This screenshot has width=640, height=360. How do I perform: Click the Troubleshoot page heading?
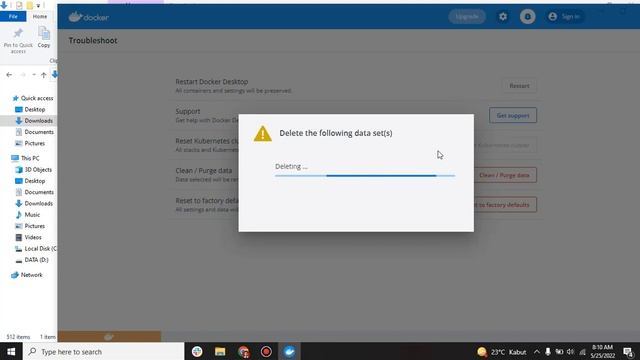click(x=93, y=40)
